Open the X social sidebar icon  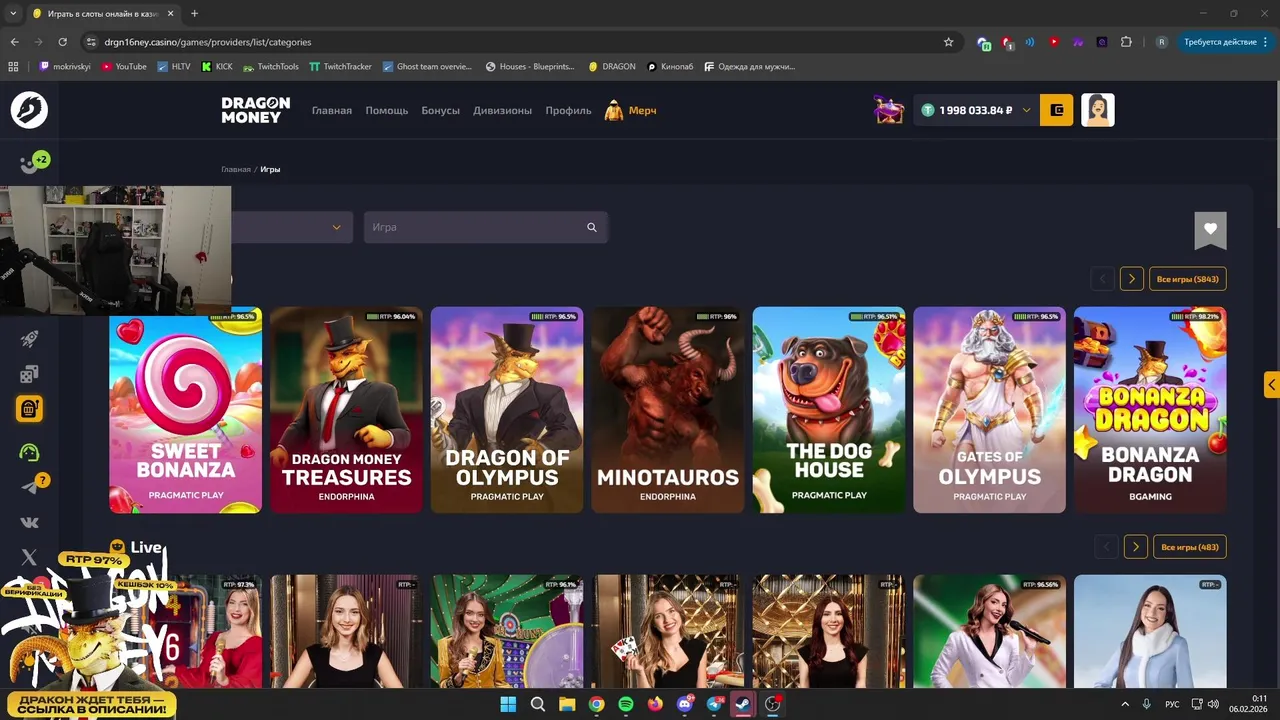[29, 557]
